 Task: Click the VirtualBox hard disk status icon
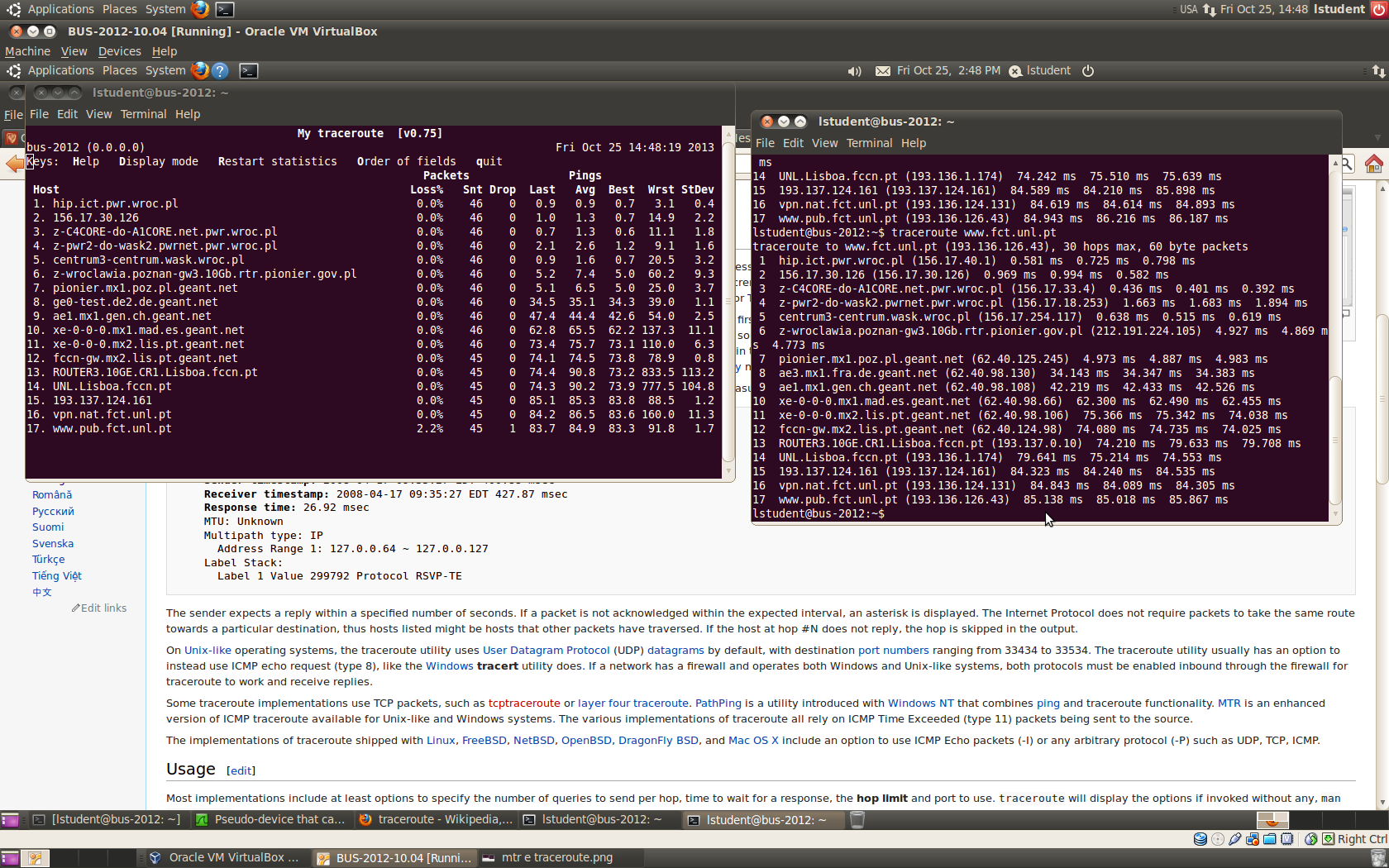pos(1200,839)
